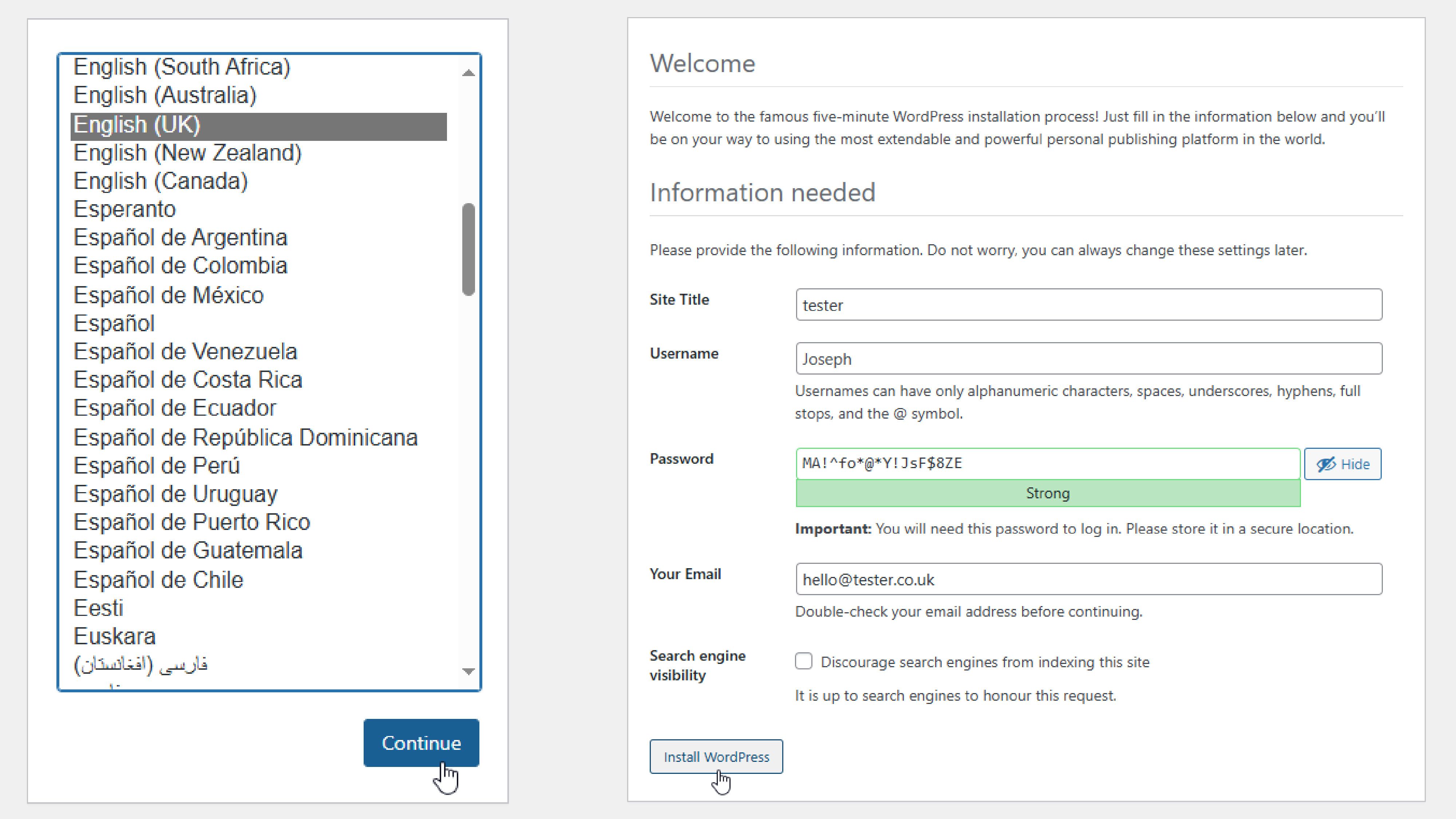Select English (New Zealand) from the list

[x=259, y=153]
